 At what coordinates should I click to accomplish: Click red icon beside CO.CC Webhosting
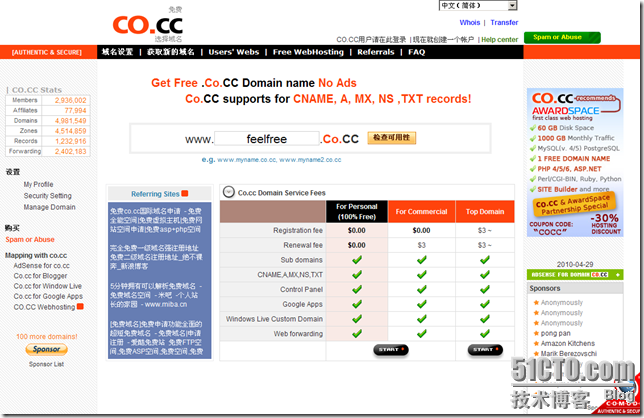80,306
